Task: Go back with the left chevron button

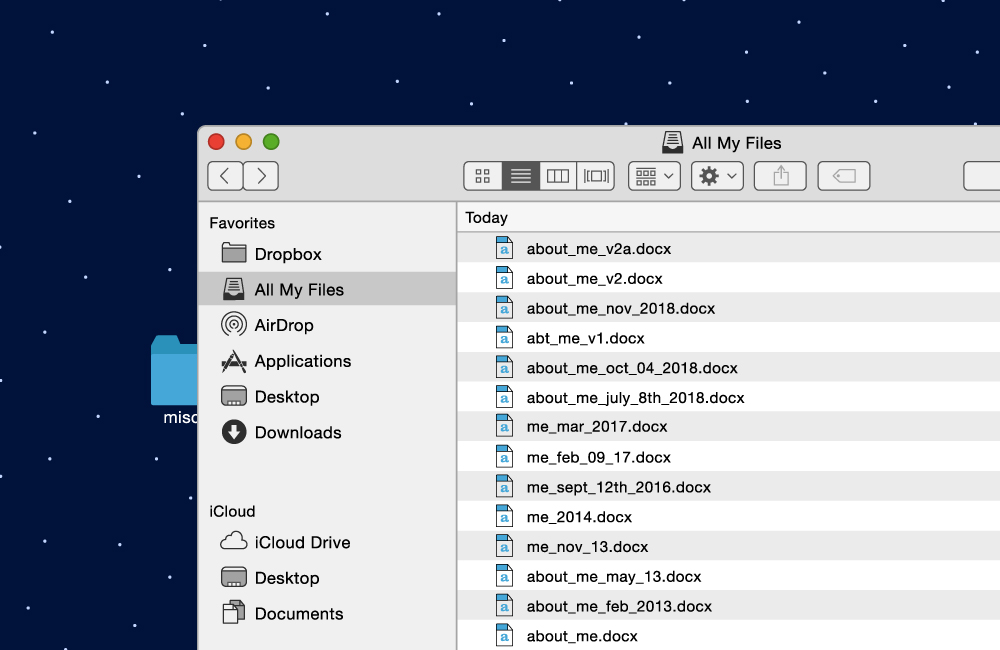Action: (224, 175)
